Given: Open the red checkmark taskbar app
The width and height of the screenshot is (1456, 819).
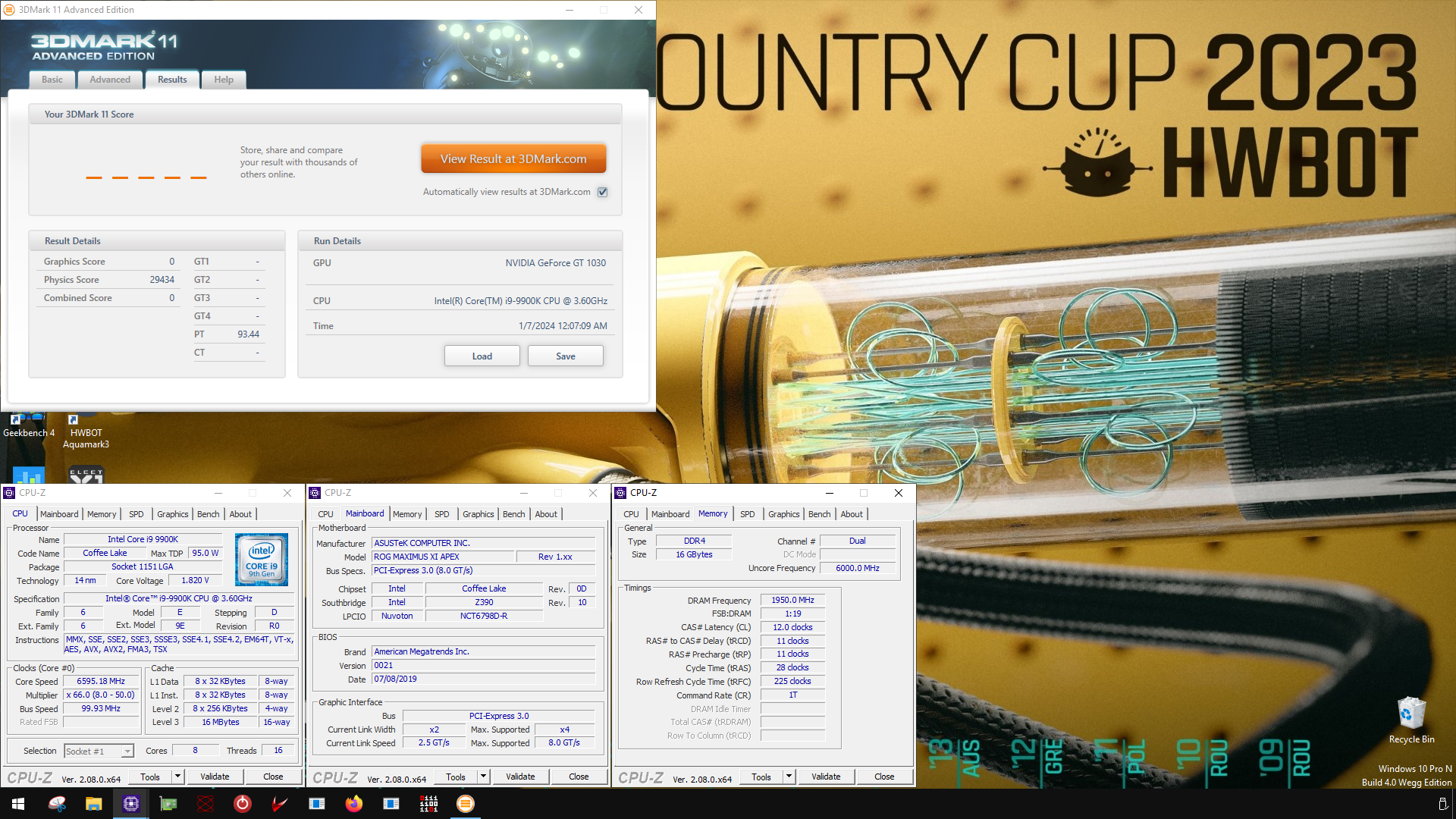Looking at the screenshot, I should (279, 804).
